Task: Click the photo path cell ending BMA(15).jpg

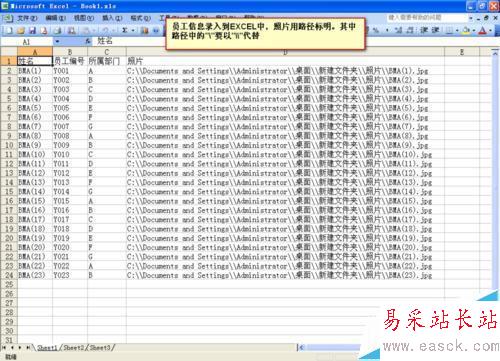Action: (x=285, y=201)
